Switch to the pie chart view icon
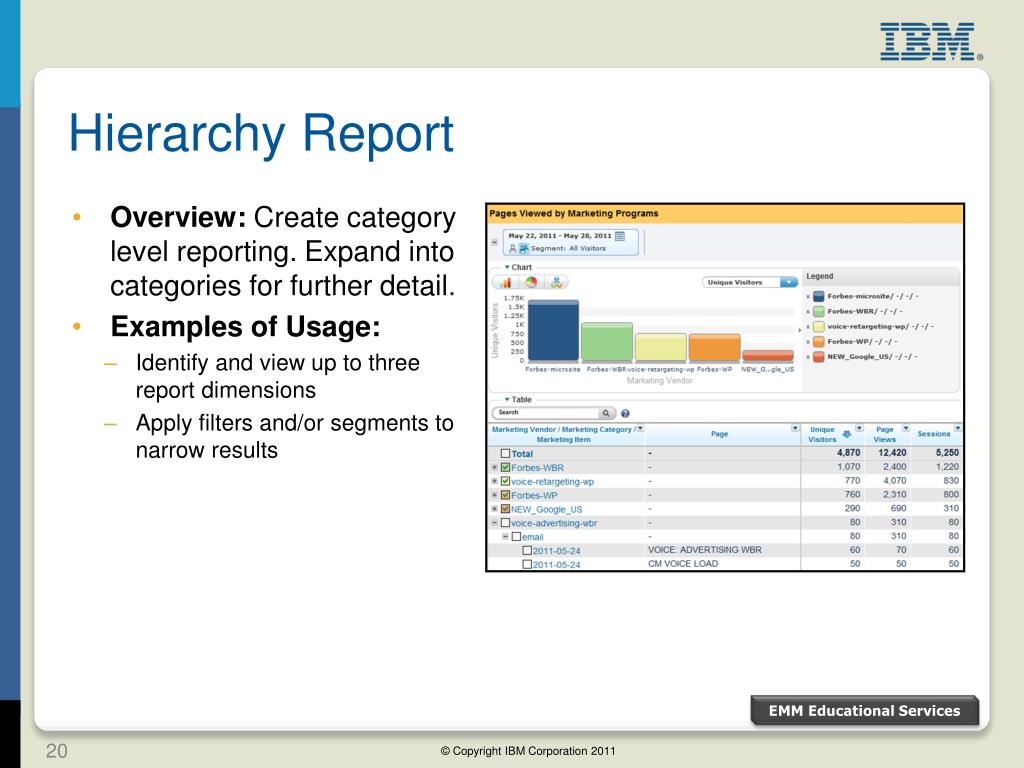 [531, 282]
